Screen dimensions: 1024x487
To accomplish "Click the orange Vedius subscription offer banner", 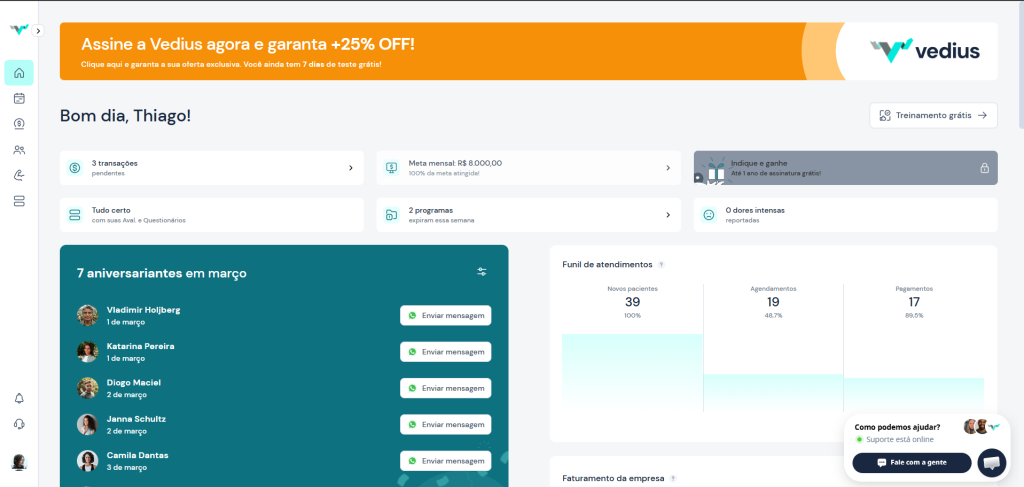I will pyautogui.click(x=528, y=52).
